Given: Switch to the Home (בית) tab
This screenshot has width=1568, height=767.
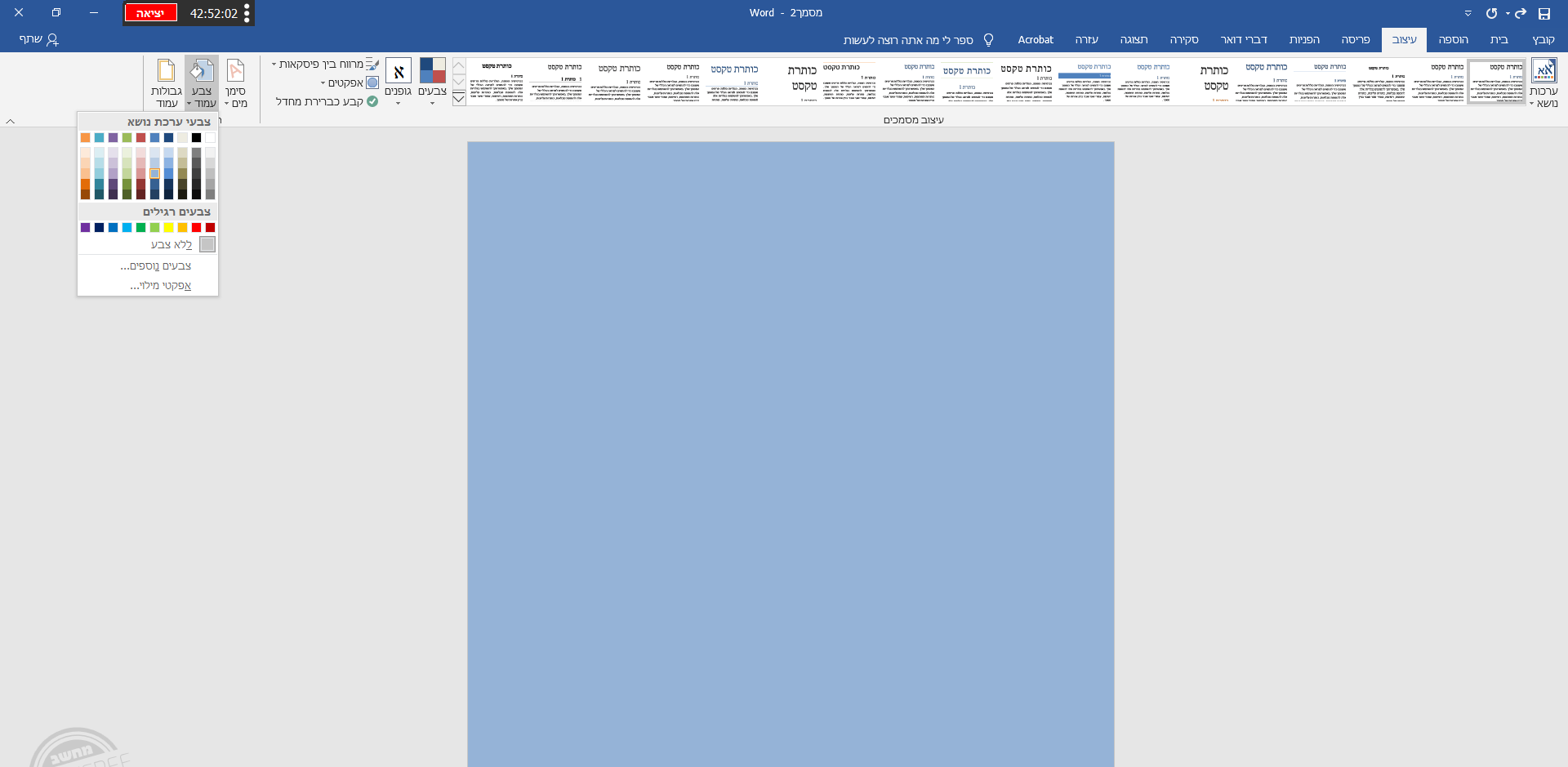Looking at the screenshot, I should coord(1499,39).
